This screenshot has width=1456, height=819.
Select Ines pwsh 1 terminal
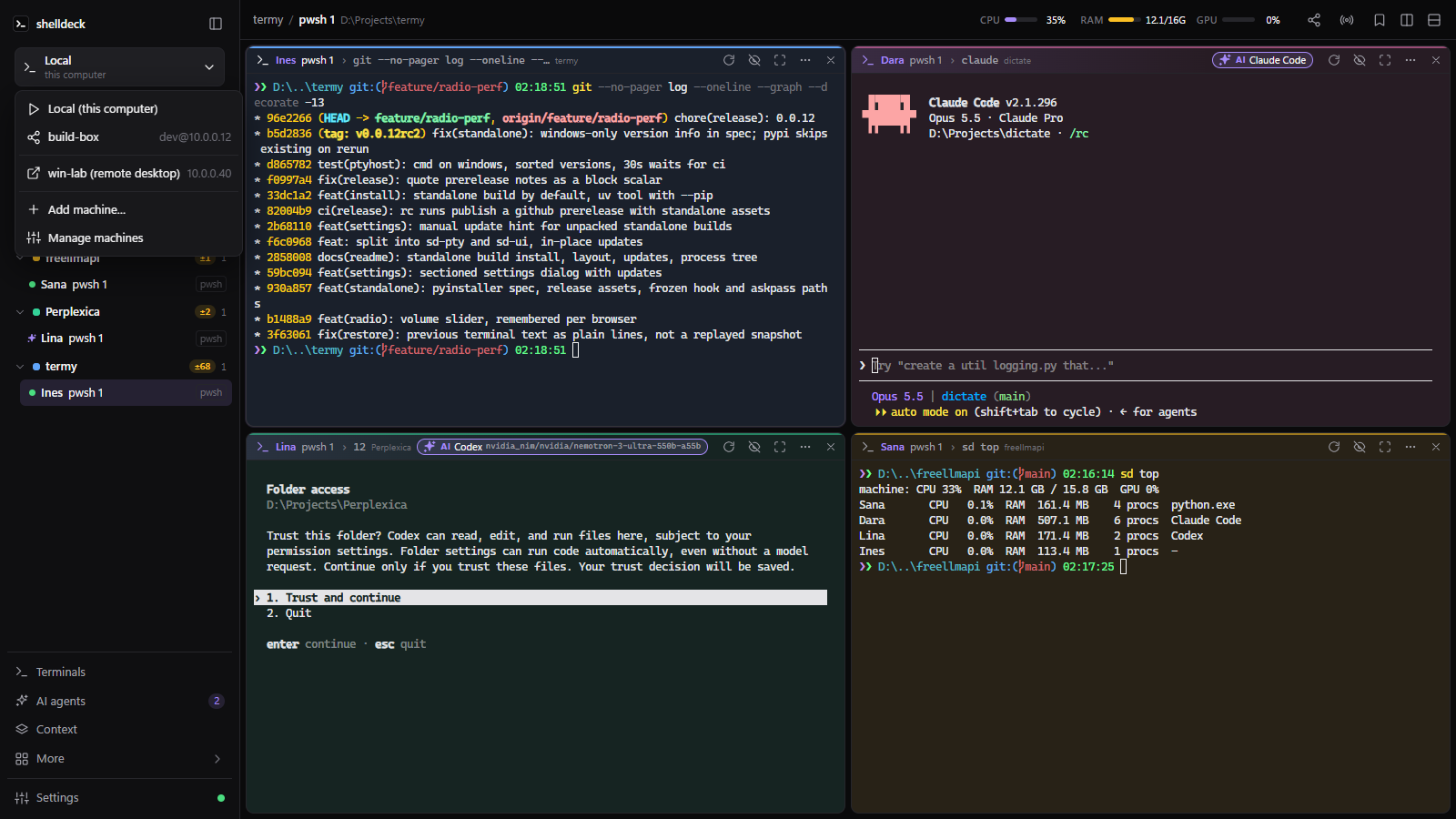click(126, 393)
